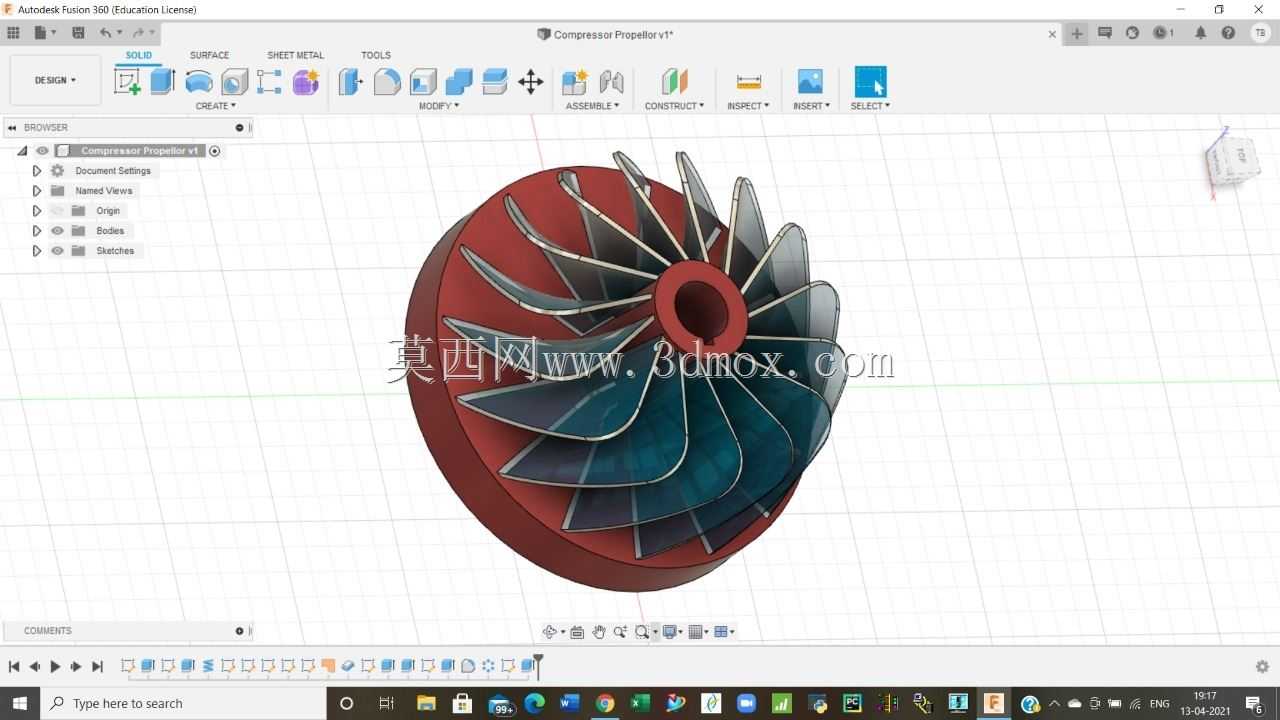This screenshot has width=1280, height=720.
Task: Open the Create Form tool
Action: click(x=305, y=82)
